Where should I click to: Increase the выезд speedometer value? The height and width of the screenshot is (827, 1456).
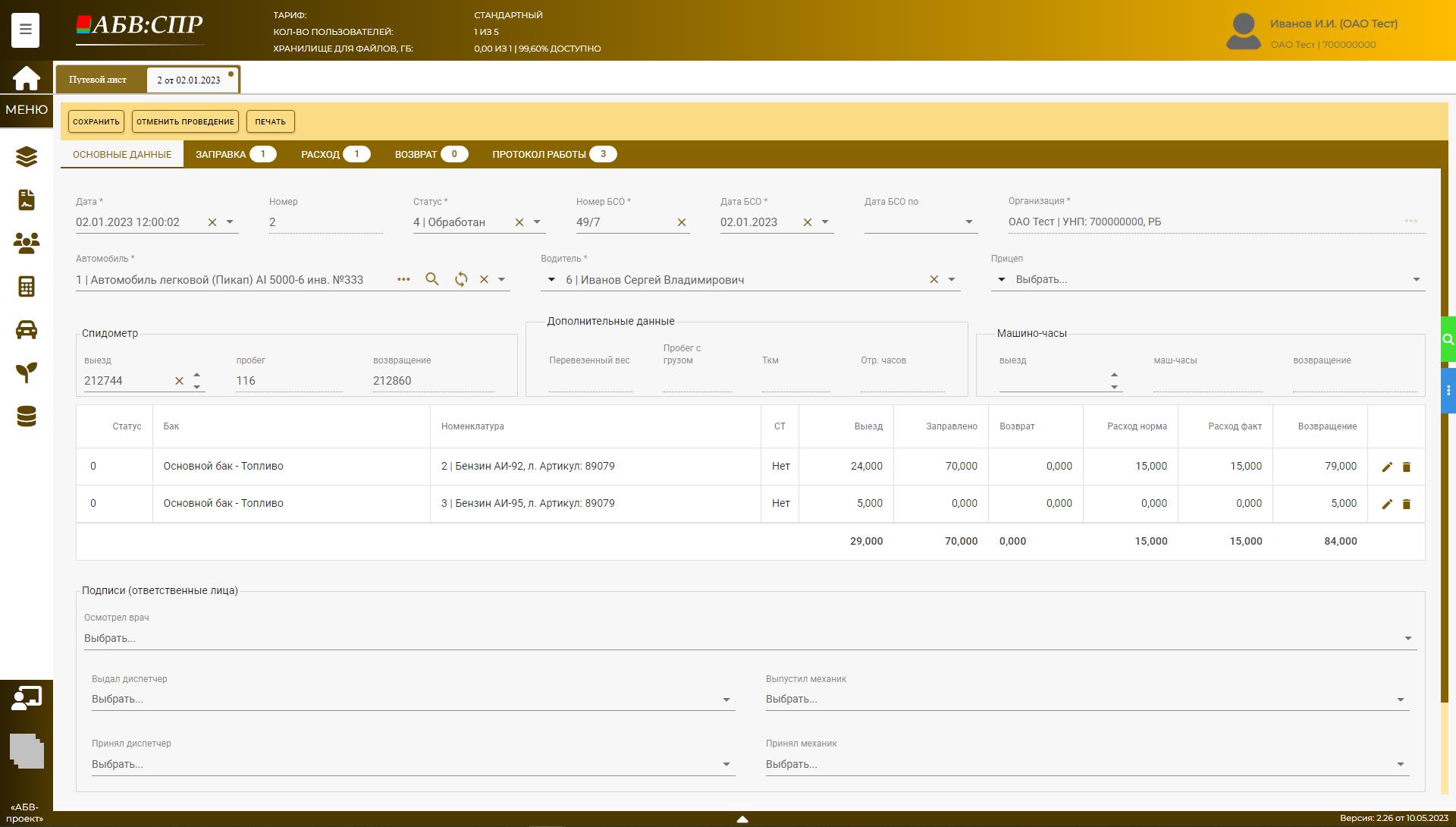coord(196,375)
